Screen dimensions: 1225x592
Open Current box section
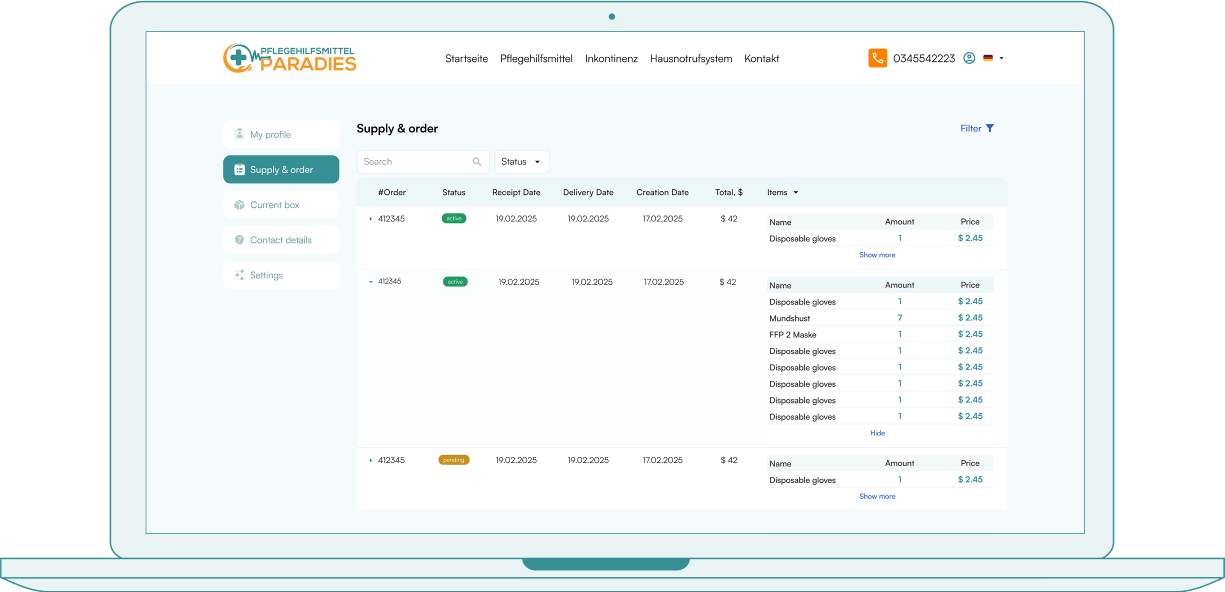point(281,205)
